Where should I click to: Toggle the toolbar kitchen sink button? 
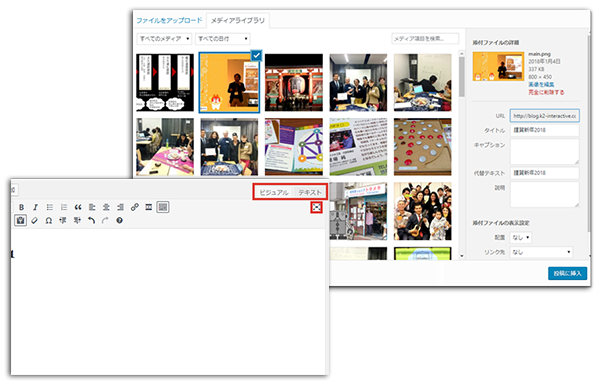click(163, 207)
